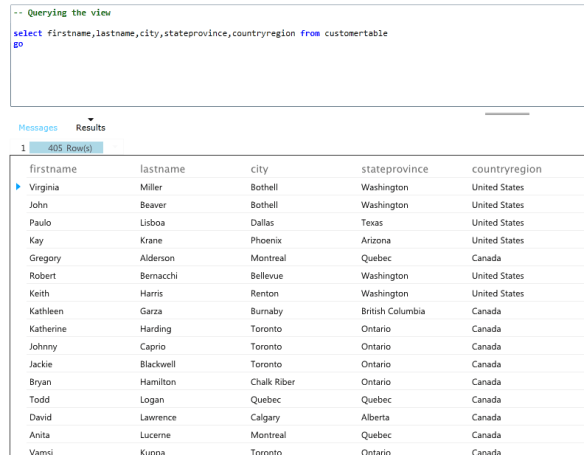Select the cell 'Kay'

tap(36, 240)
